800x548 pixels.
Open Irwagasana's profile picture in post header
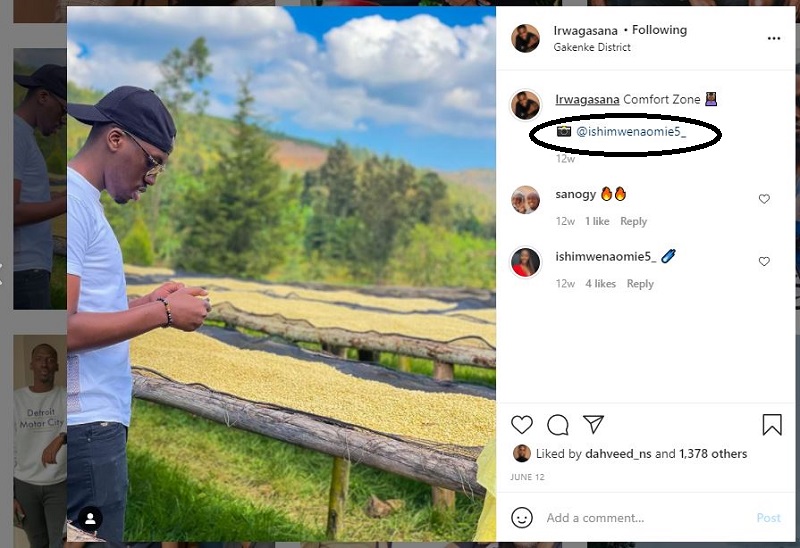pos(526,38)
